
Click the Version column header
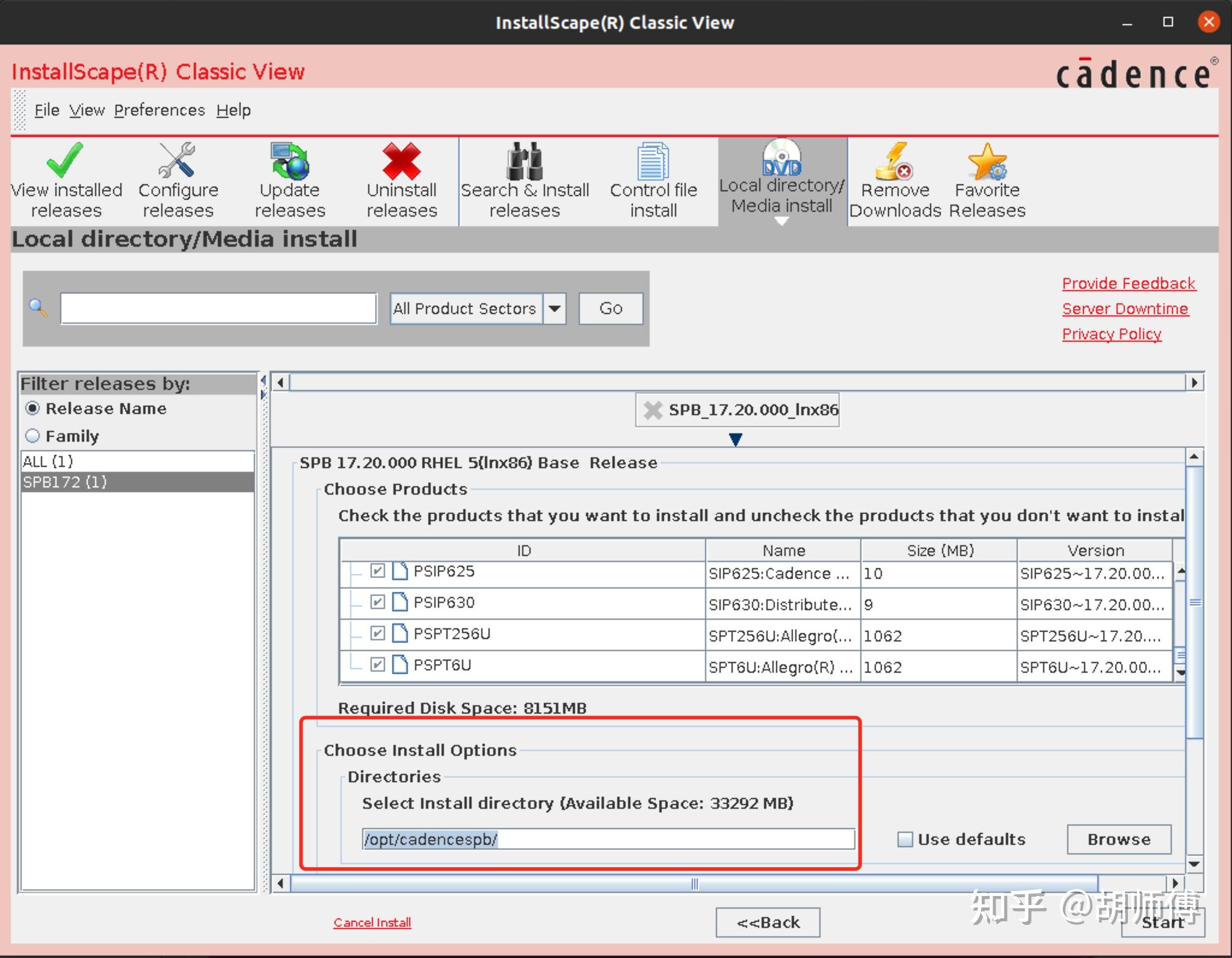1095,551
